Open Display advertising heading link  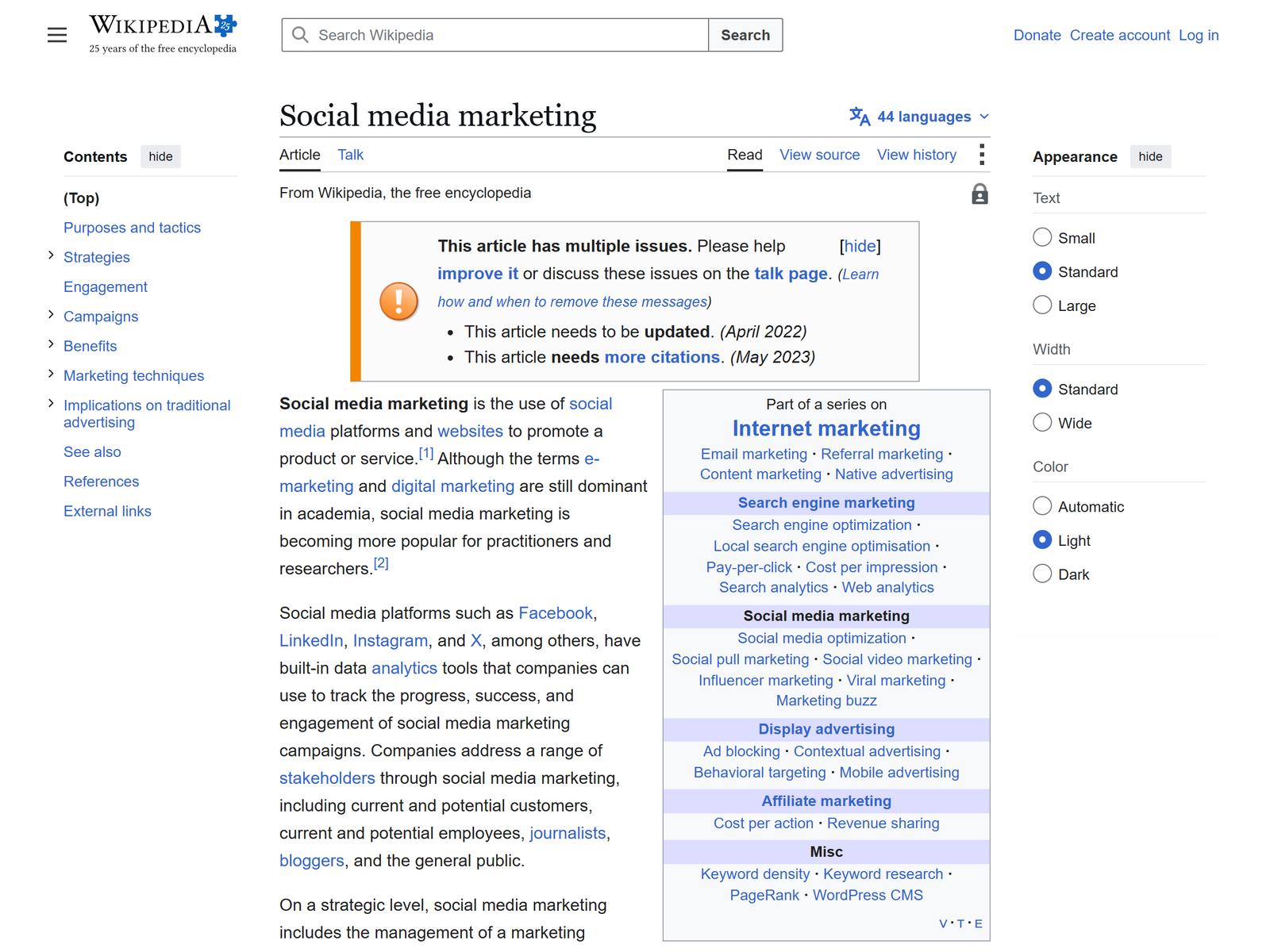[826, 729]
